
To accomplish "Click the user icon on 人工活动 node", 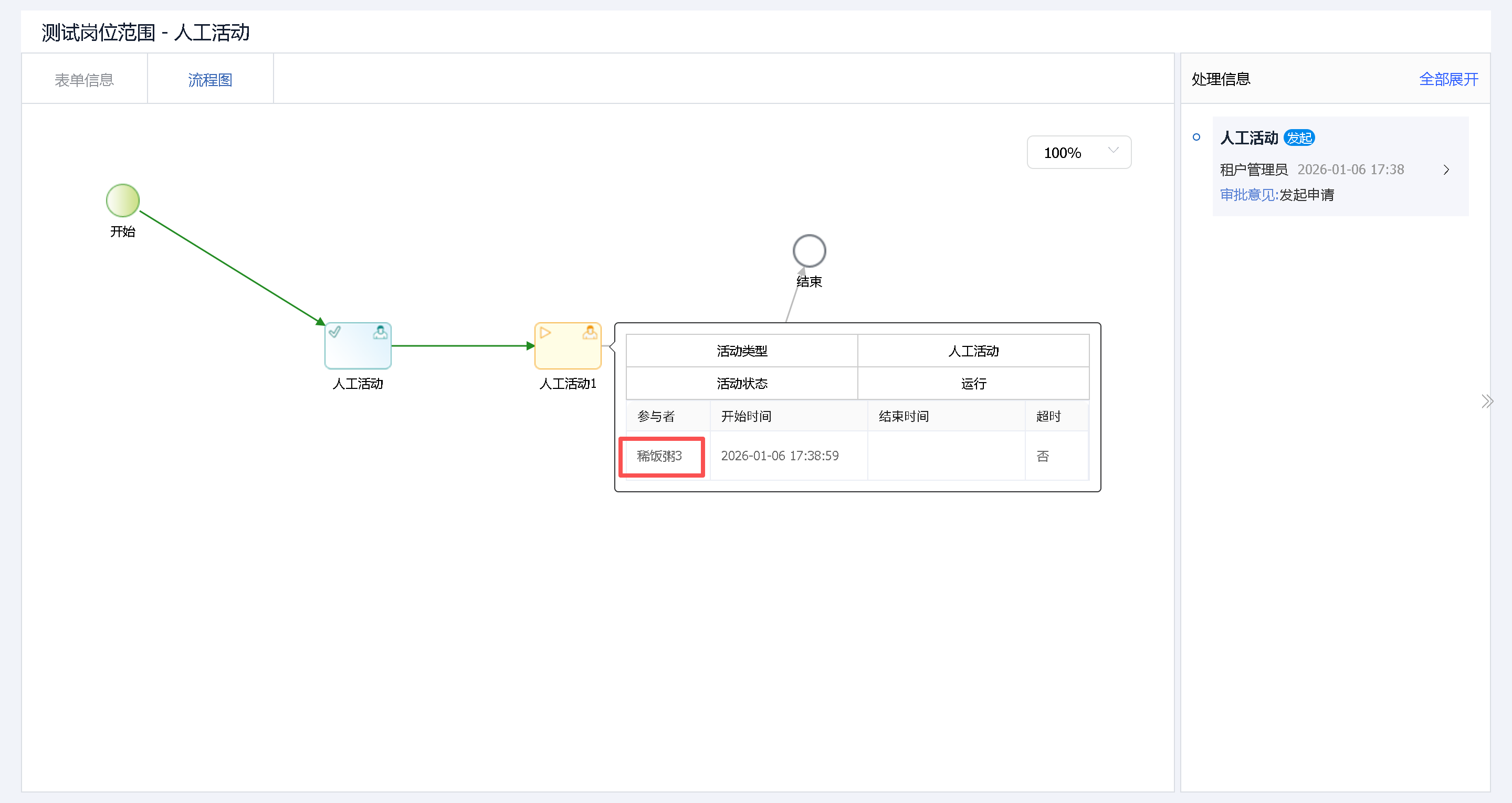I will 380,333.
